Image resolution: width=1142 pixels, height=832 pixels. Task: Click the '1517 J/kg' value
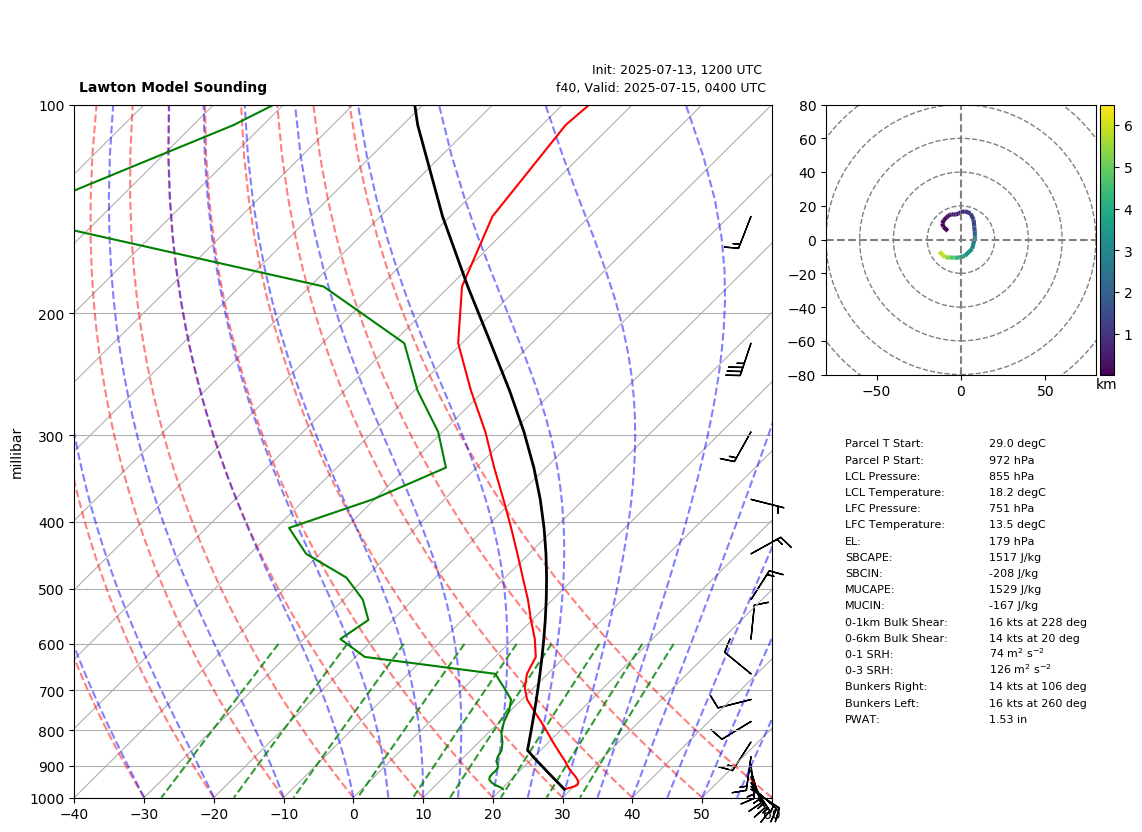1015,557
